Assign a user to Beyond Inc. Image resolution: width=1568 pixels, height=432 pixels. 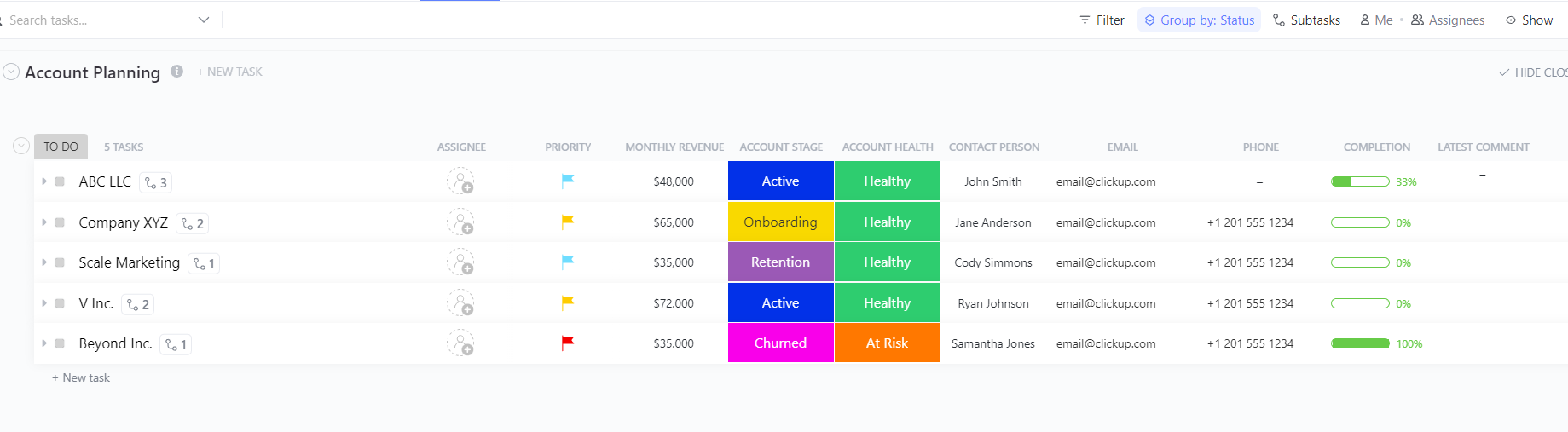point(460,343)
